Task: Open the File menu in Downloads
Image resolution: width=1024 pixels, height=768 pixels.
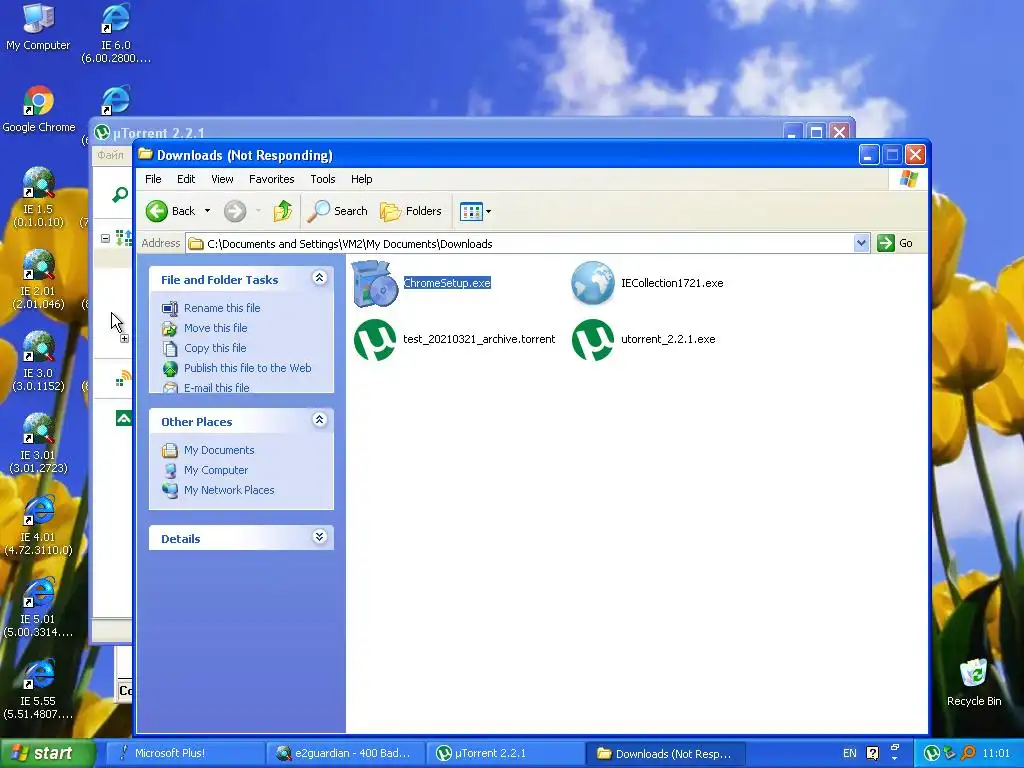Action: coord(153,179)
